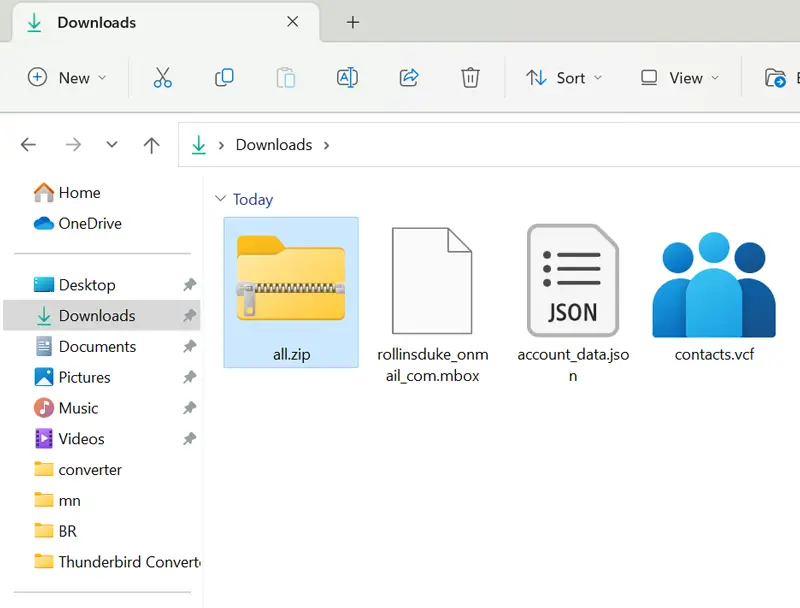Open a new tab with plus button
The width and height of the screenshot is (800, 608).
(353, 22)
